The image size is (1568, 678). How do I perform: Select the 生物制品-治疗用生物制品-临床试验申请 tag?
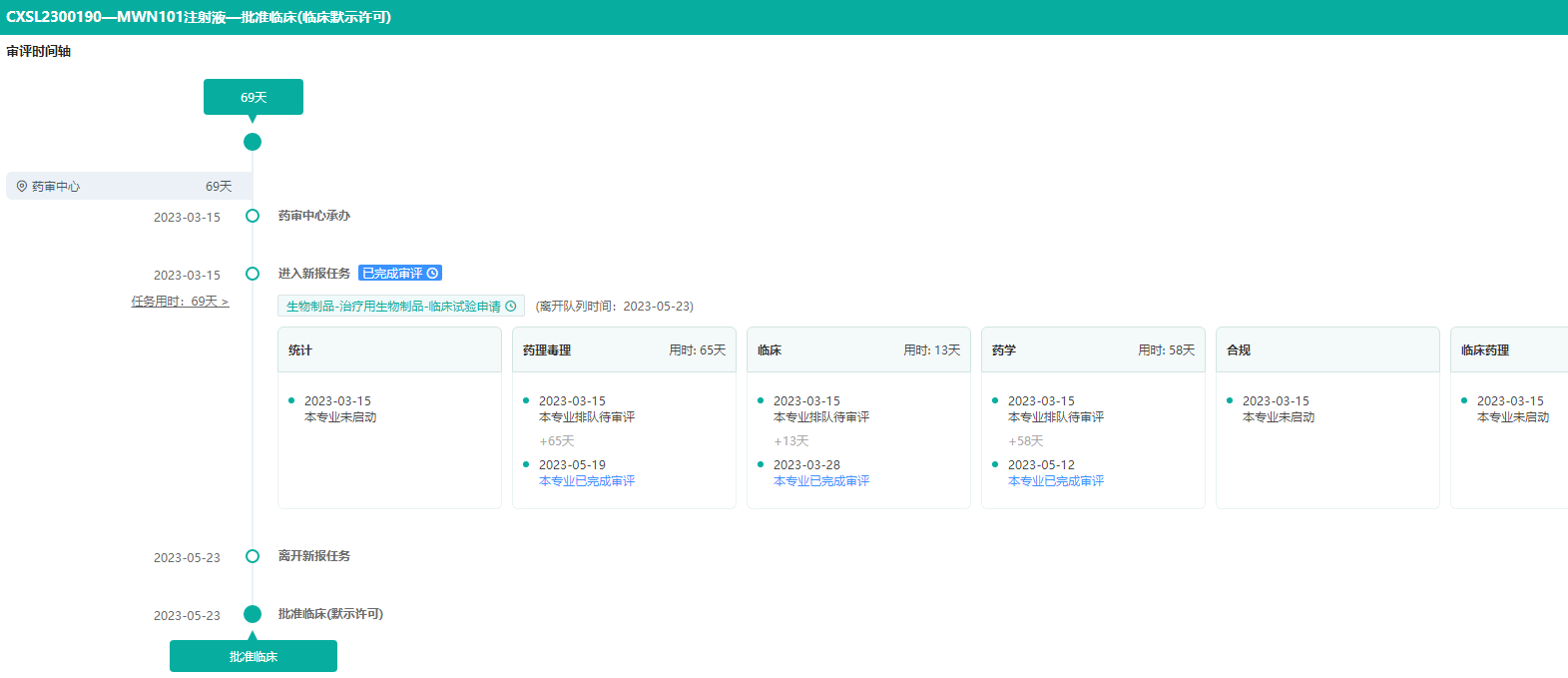[x=393, y=307]
